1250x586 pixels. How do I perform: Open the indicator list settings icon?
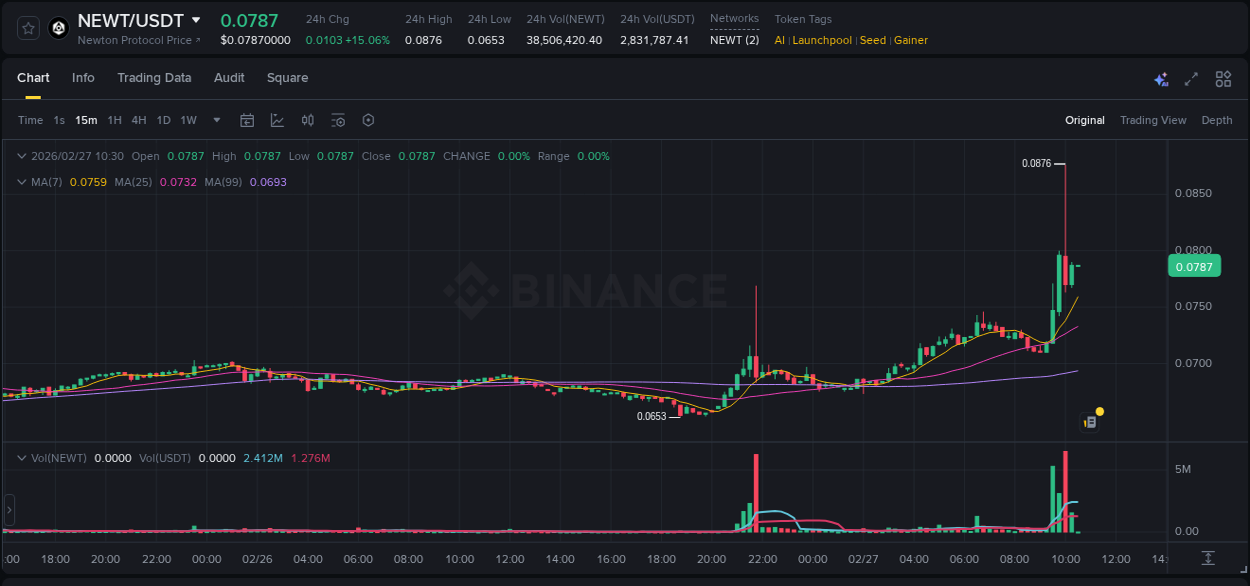click(338, 120)
